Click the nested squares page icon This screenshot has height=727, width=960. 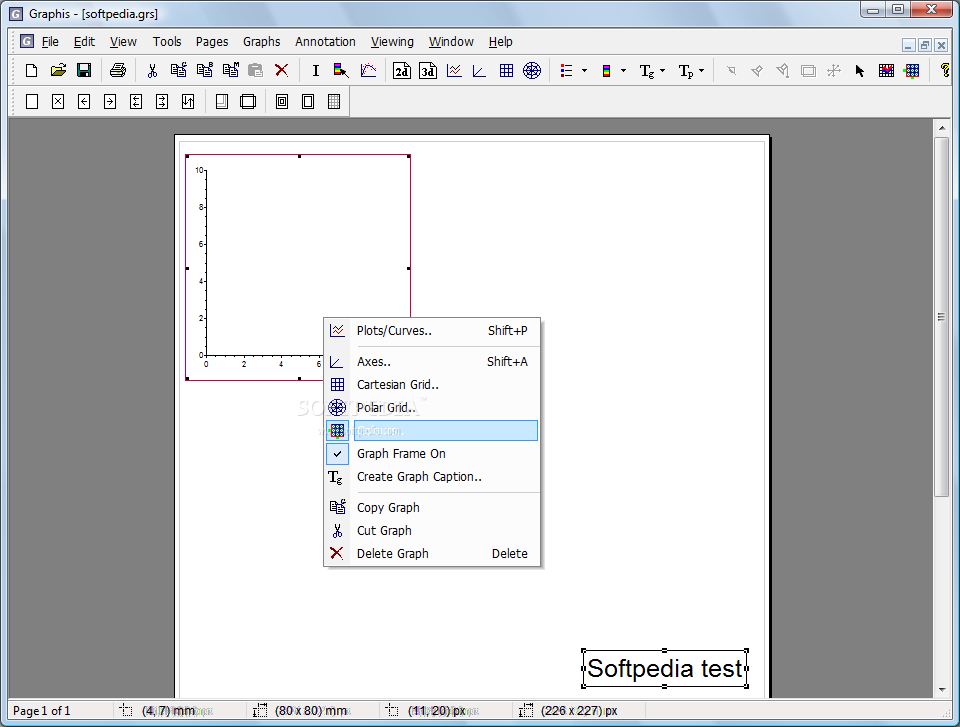pos(282,102)
